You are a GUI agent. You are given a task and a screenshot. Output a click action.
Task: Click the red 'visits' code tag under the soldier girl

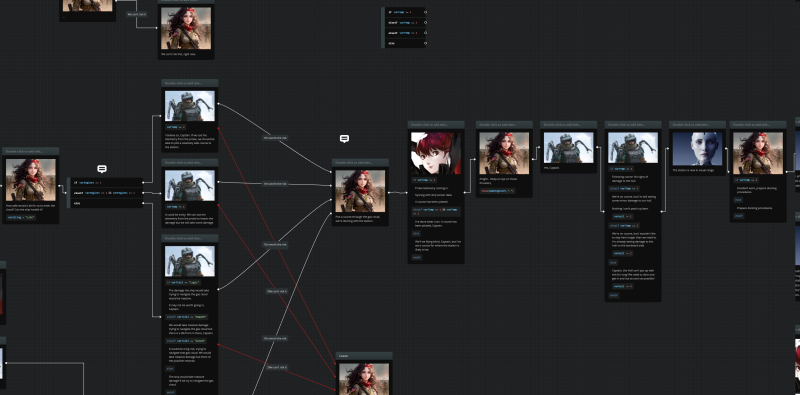(x=497, y=191)
